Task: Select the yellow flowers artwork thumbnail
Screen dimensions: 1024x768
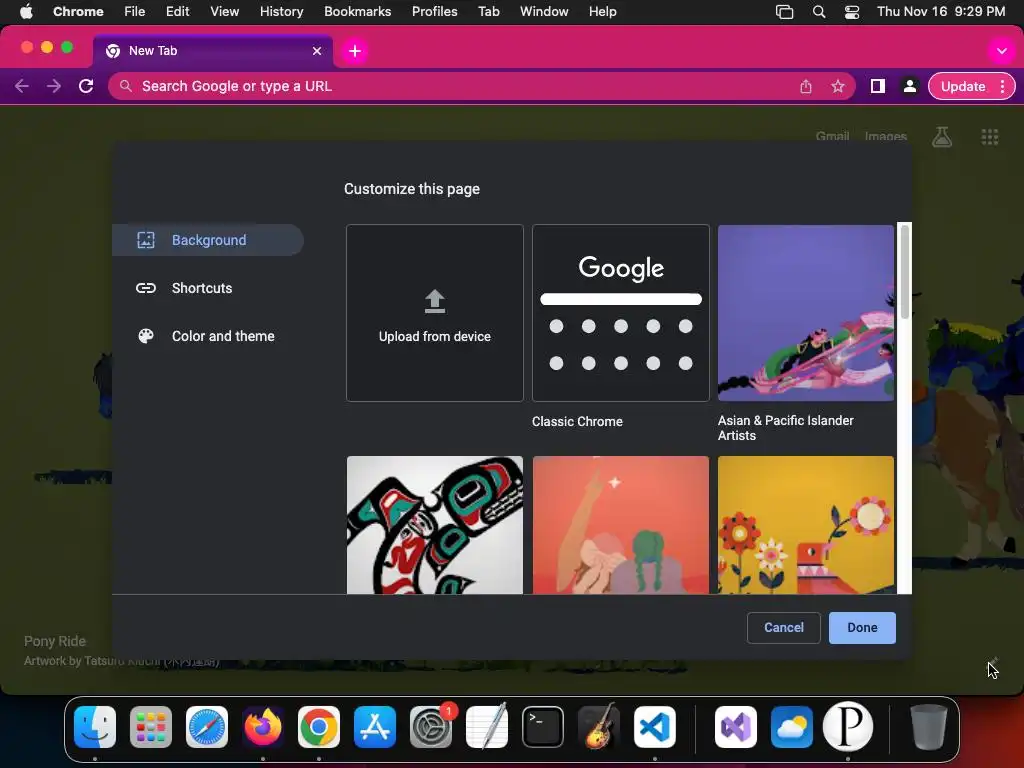Action: coord(806,525)
